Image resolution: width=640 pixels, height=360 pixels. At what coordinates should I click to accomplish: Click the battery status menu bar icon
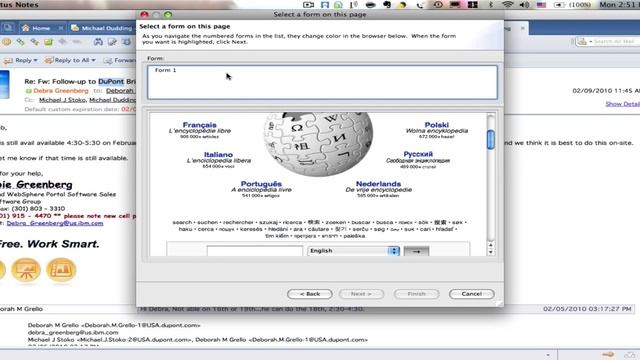572,4
